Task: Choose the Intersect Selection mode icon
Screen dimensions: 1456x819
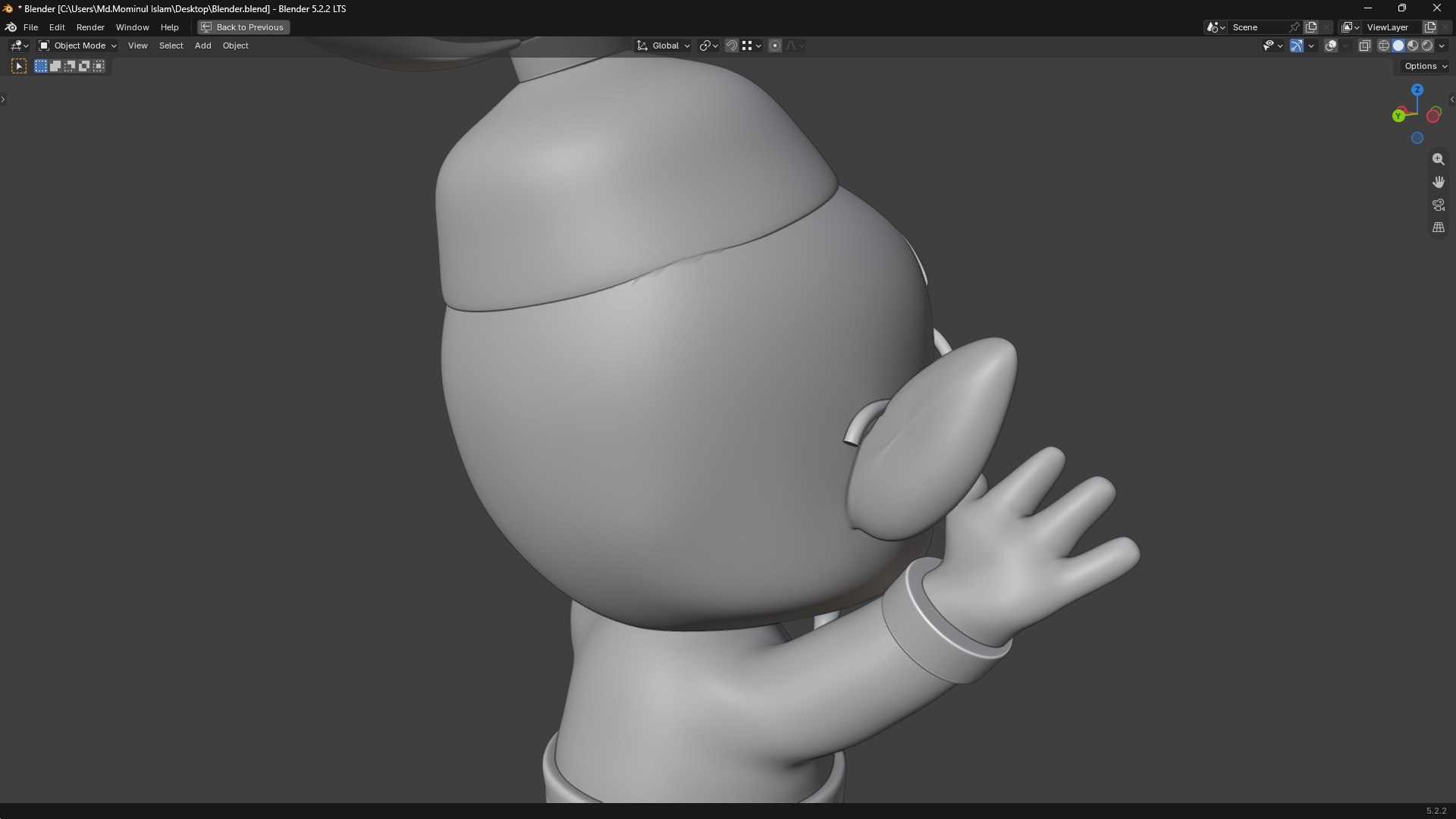Action: pyautogui.click(x=99, y=67)
